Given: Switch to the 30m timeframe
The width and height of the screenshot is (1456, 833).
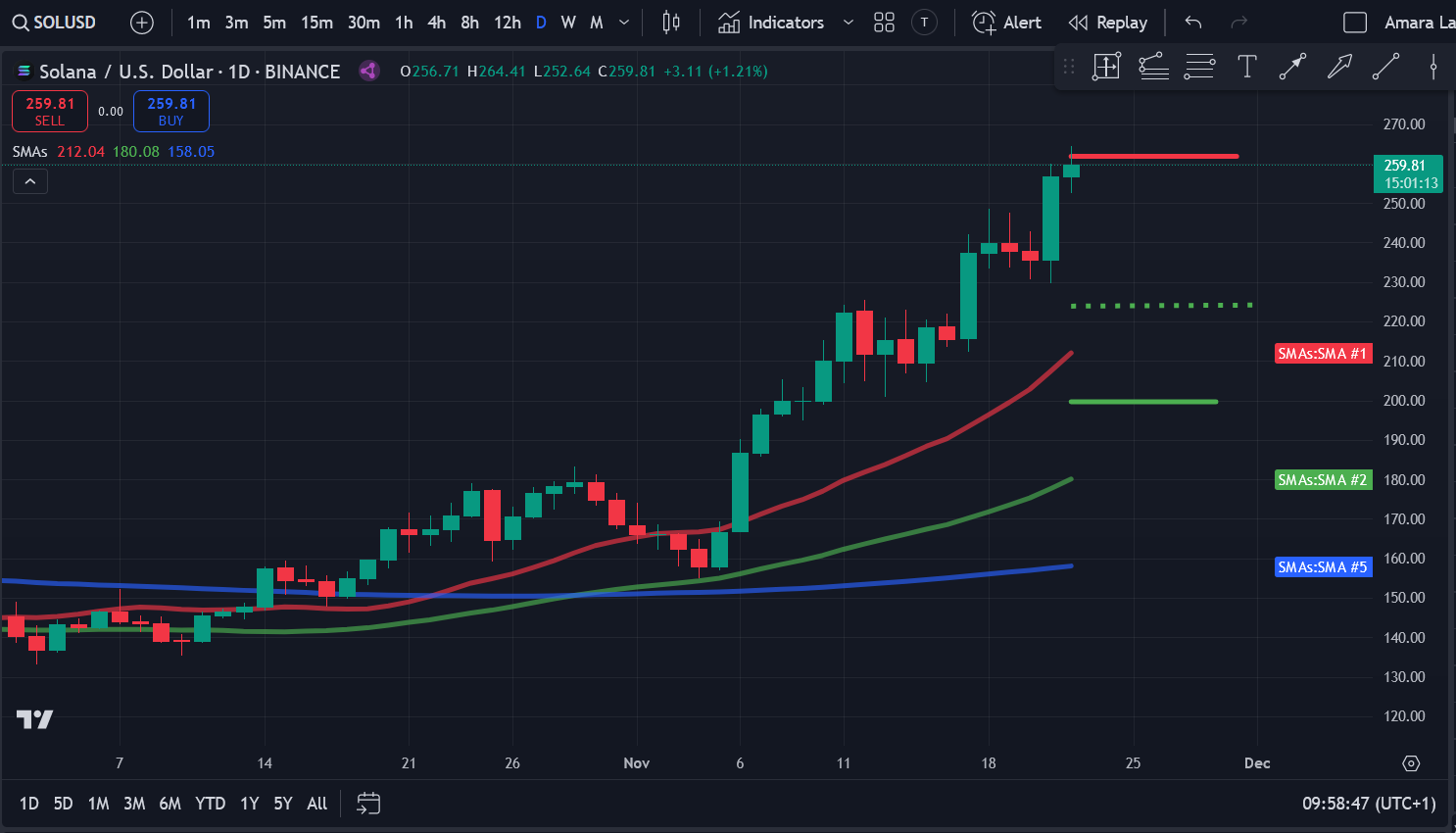Looking at the screenshot, I should click(x=364, y=23).
